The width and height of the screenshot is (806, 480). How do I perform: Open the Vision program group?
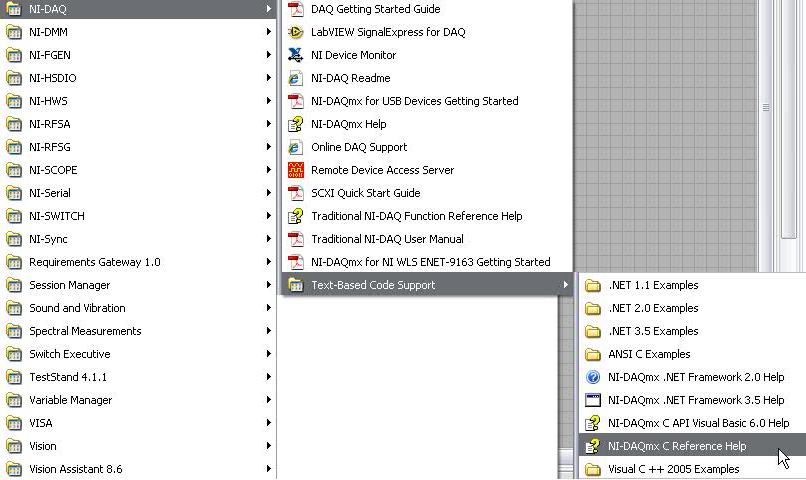138,446
